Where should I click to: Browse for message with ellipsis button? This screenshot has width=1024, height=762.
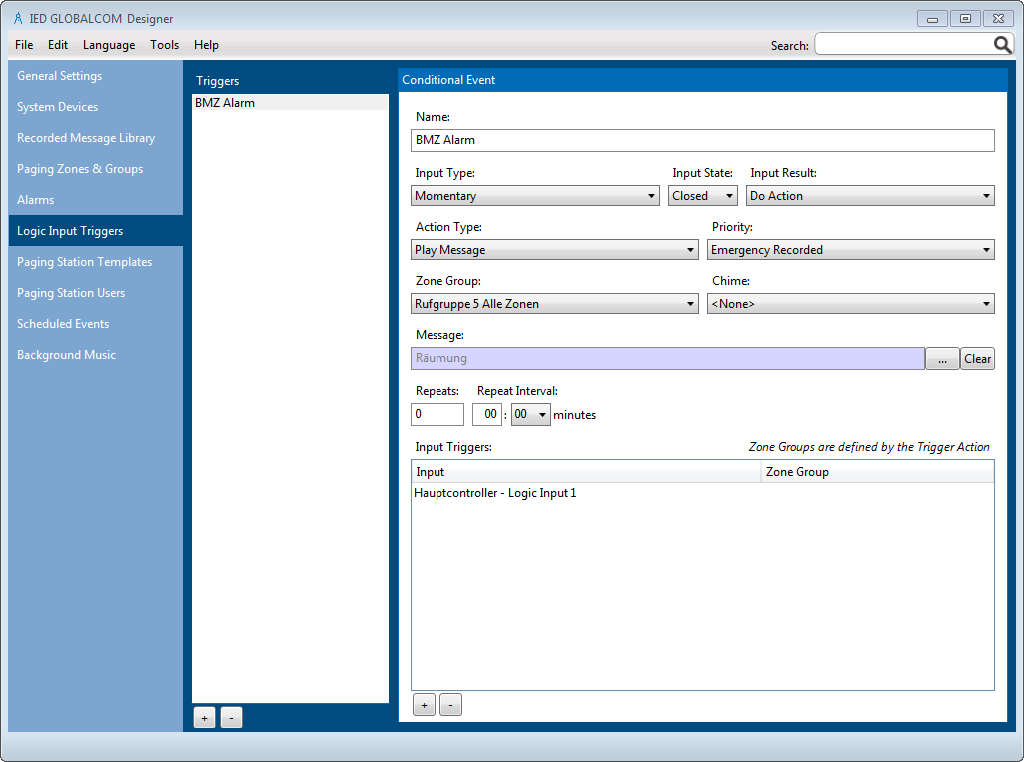tap(942, 359)
